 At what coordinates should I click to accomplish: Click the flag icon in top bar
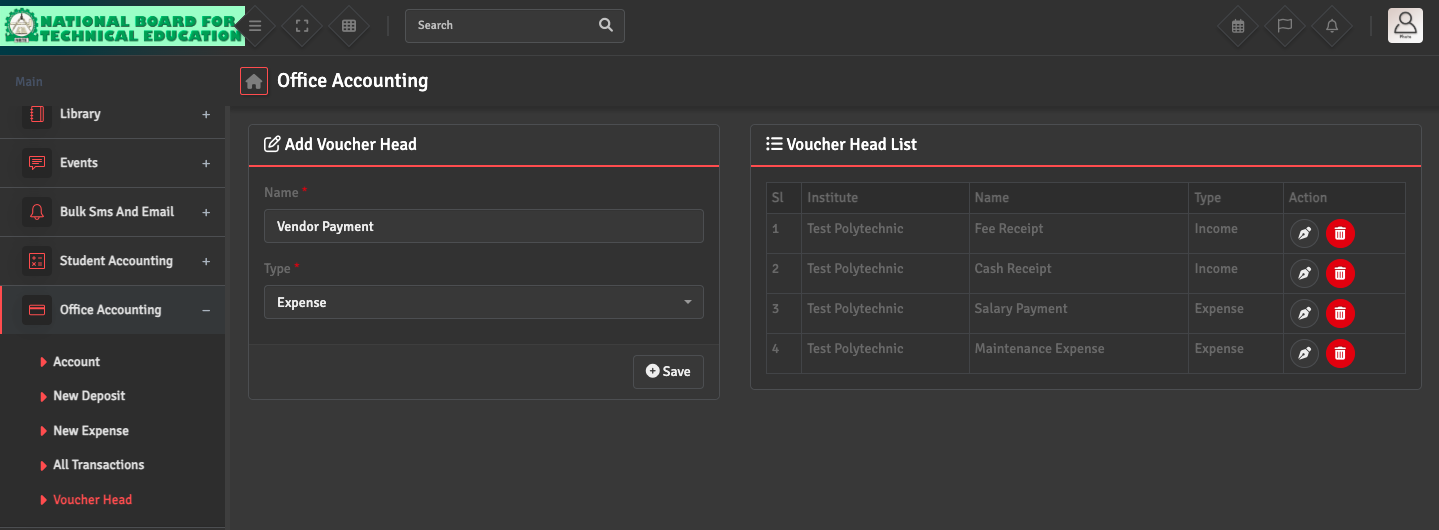coord(1285,26)
